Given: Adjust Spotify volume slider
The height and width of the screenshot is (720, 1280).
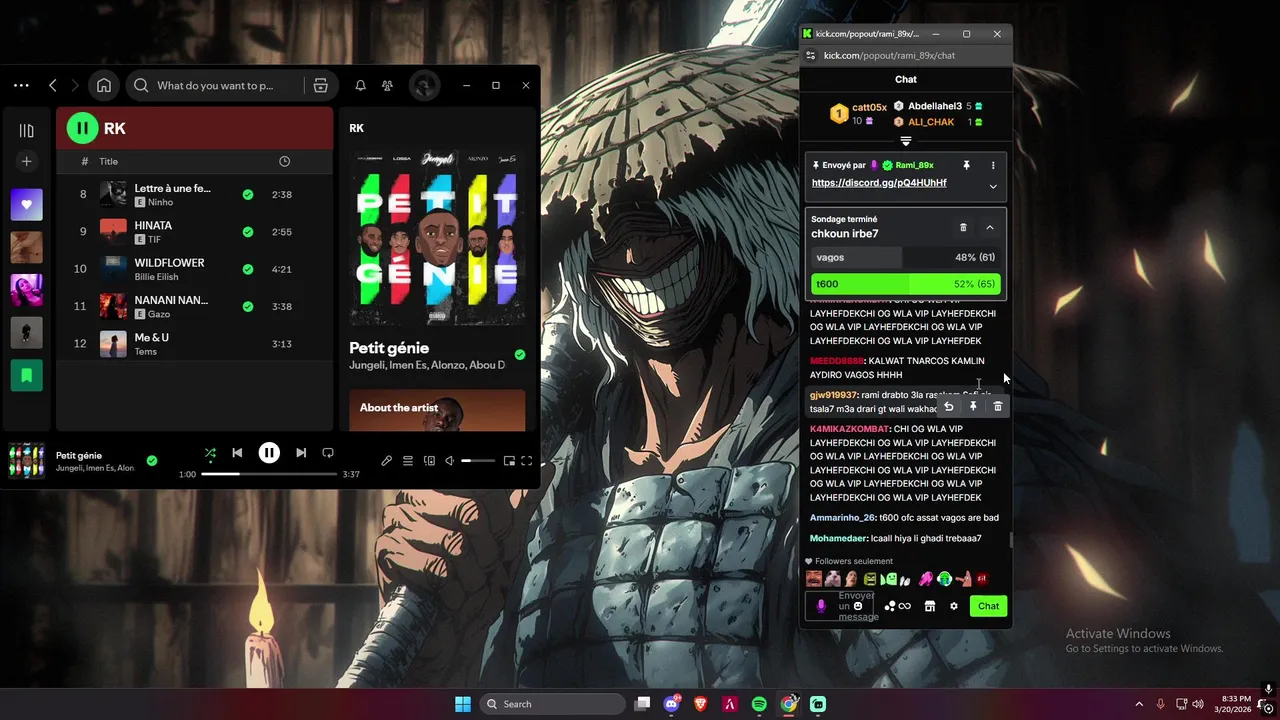Looking at the screenshot, I should point(478,461).
